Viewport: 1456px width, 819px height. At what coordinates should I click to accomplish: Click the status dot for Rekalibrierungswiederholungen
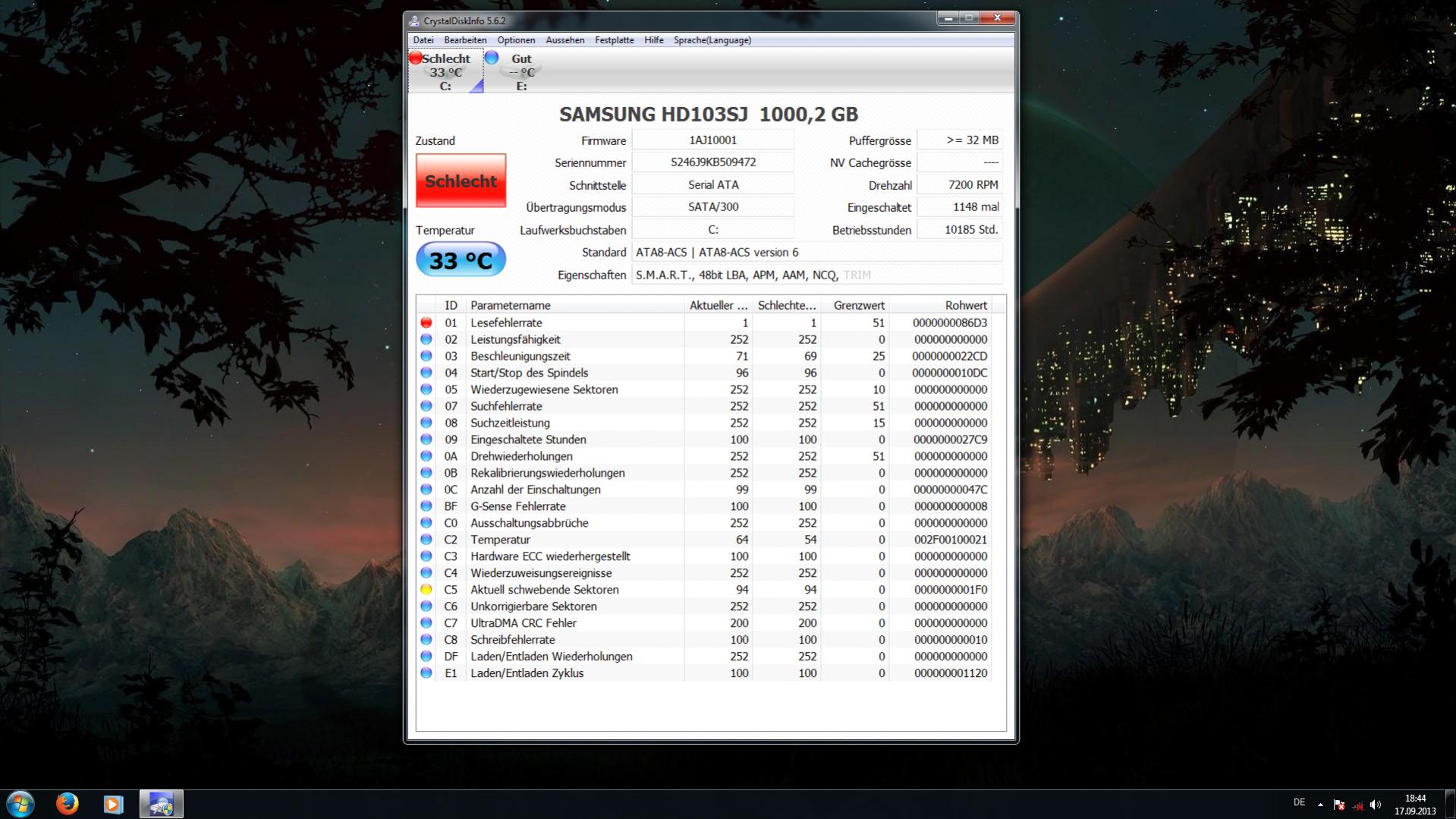426,473
